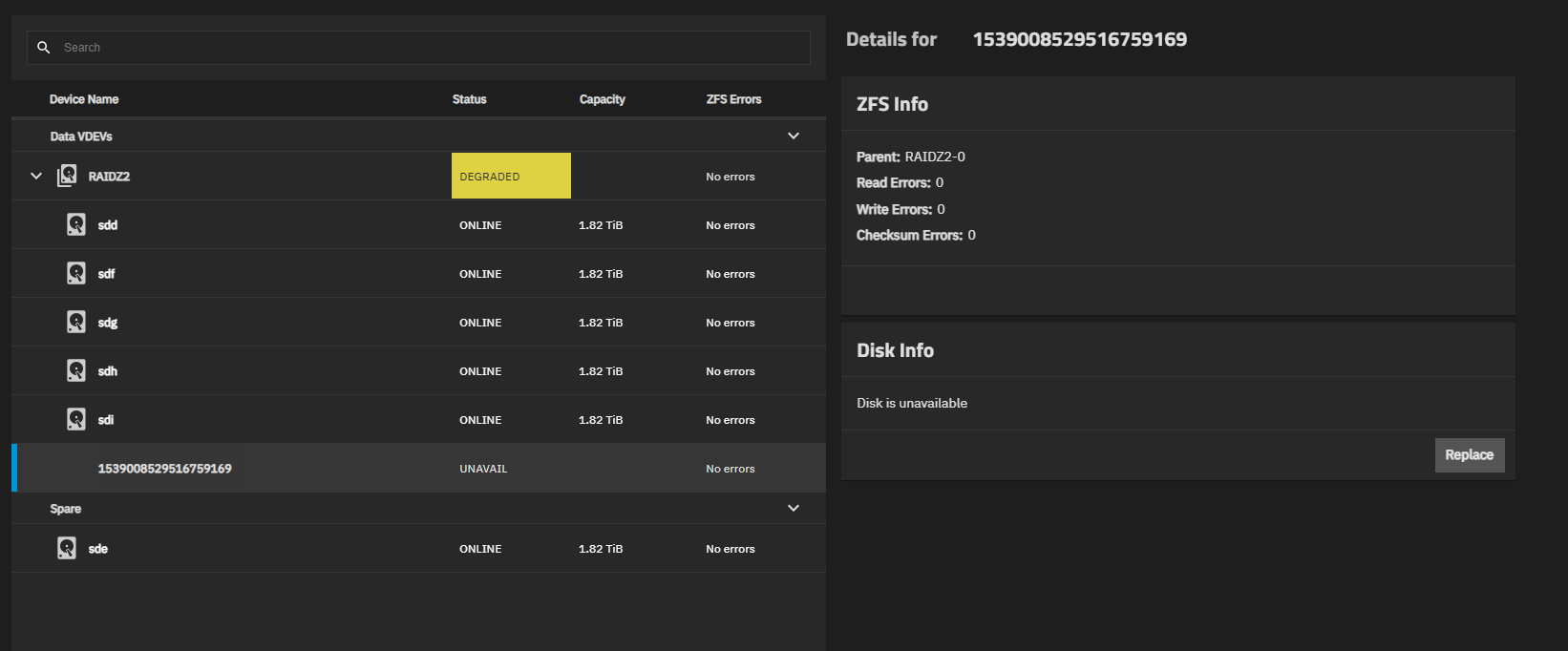
Task: Collapse the Data VDEVs section
Action: coord(793,136)
